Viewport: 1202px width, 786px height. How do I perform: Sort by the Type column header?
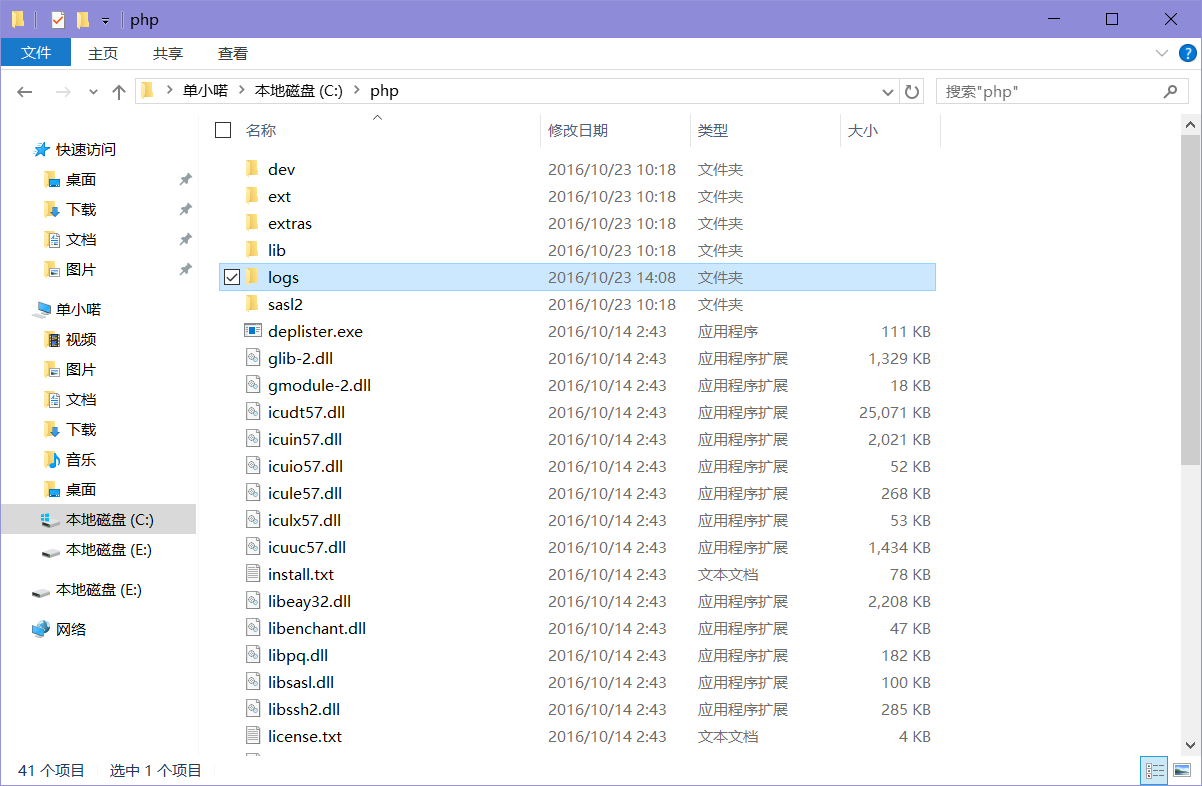pos(713,130)
